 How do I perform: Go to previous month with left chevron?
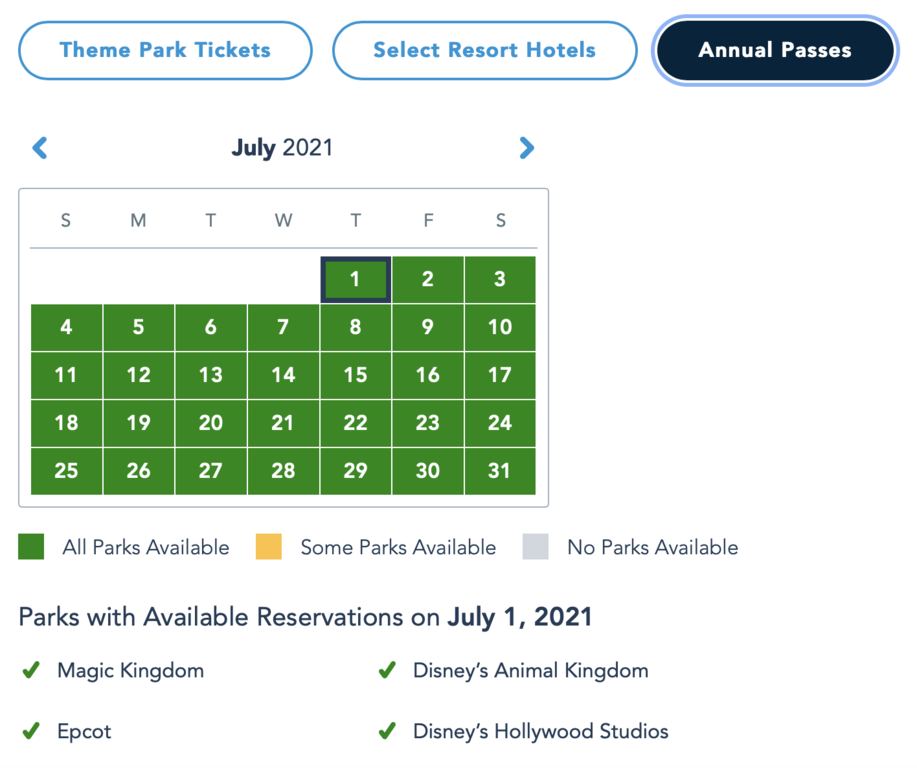tap(40, 148)
